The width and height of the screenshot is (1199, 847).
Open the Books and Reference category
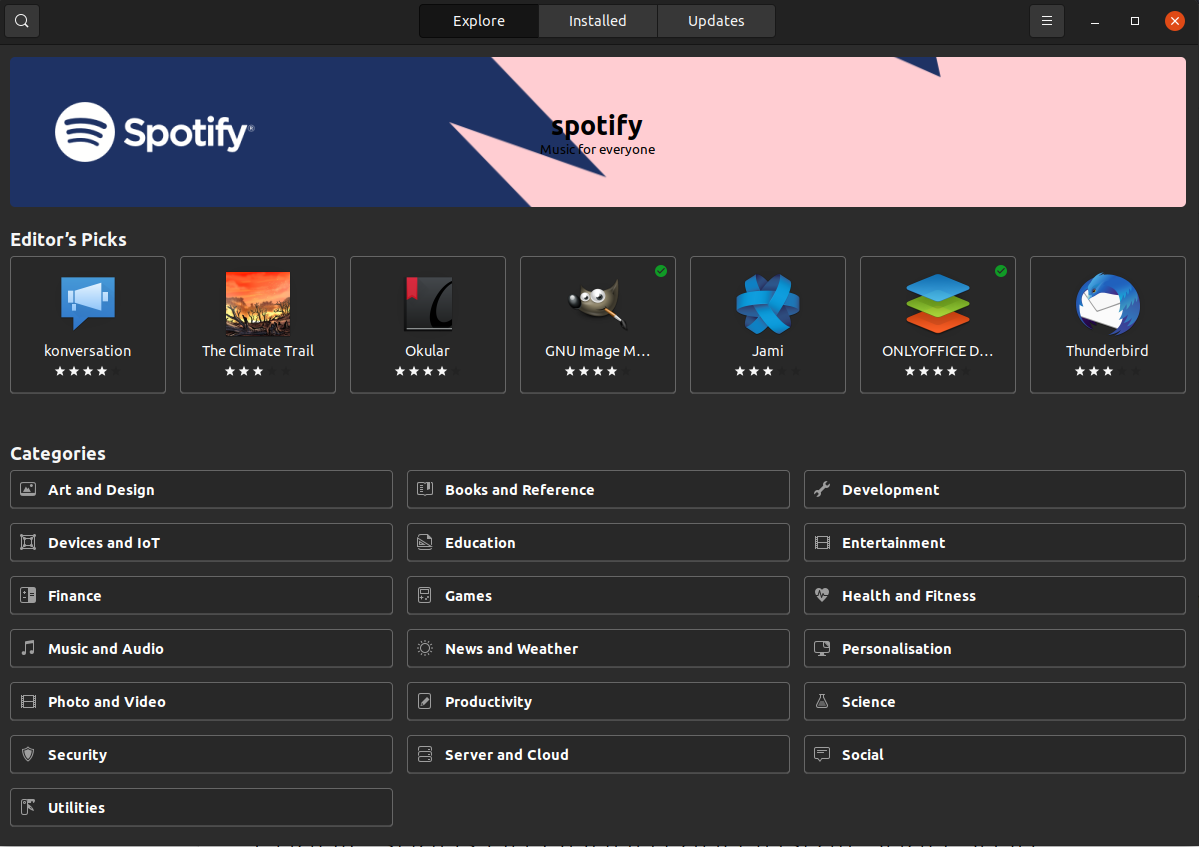(598, 489)
